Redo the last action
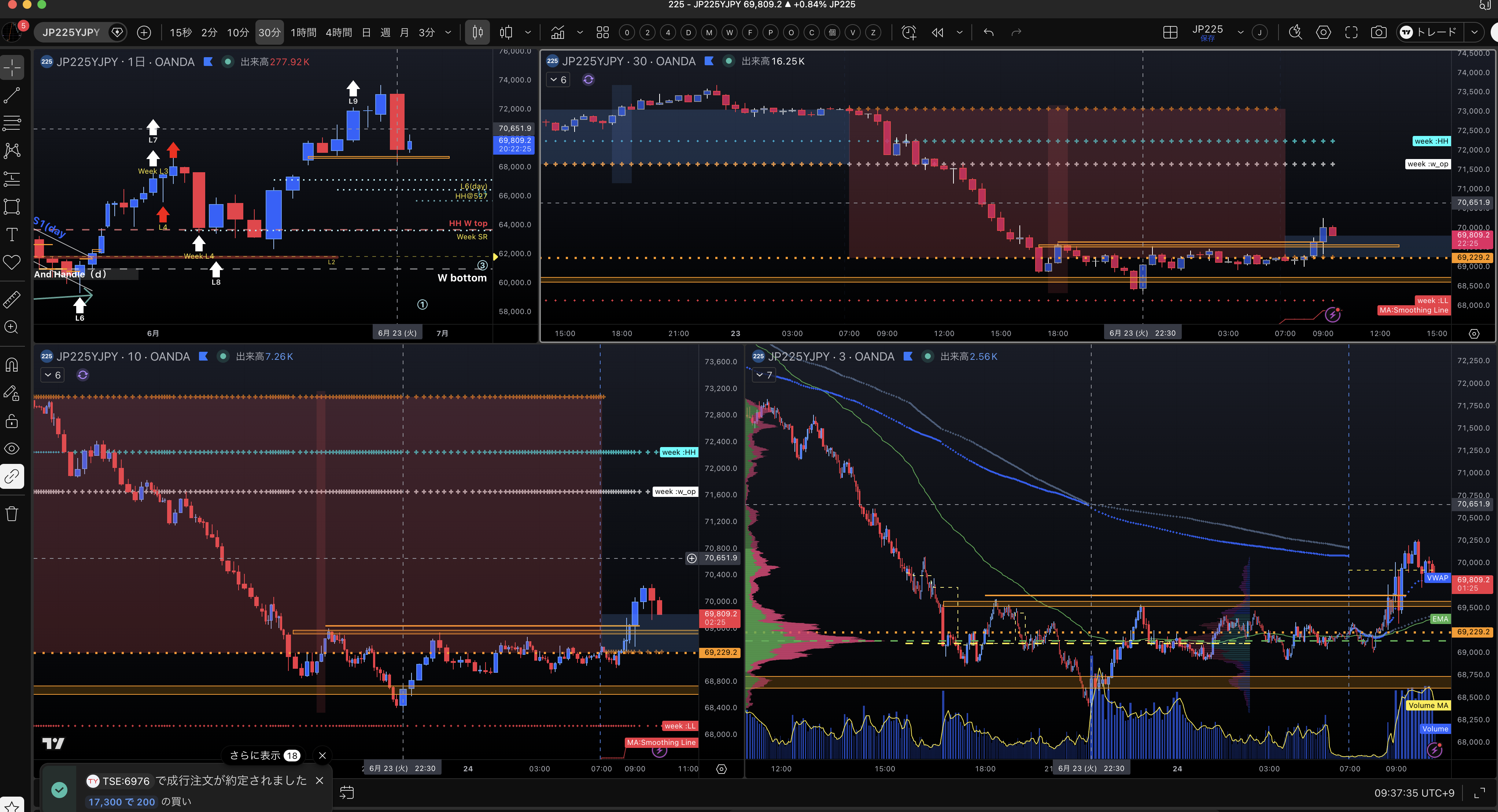Viewport: 1498px width, 812px height. (x=1017, y=33)
